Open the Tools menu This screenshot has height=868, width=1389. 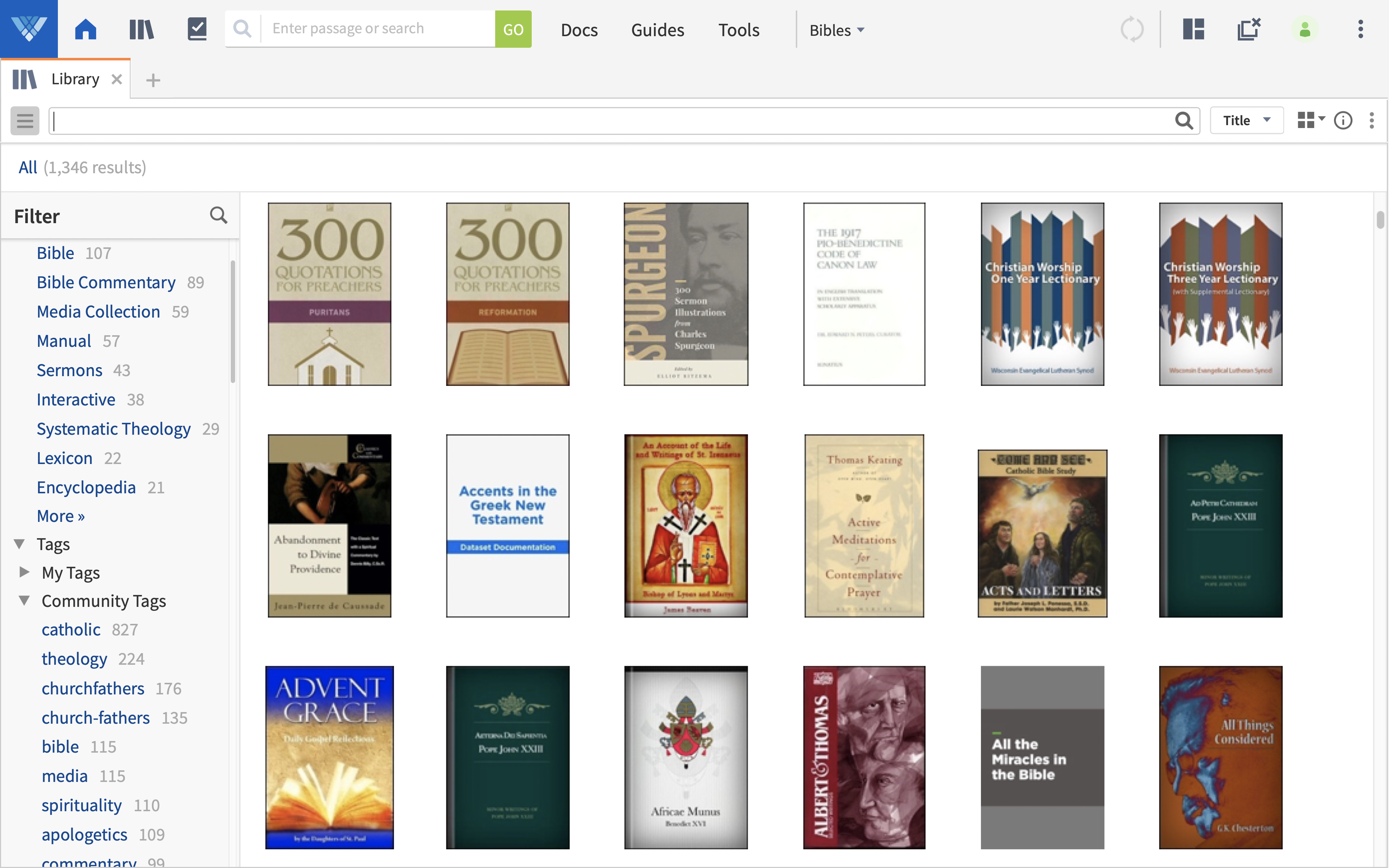click(739, 30)
